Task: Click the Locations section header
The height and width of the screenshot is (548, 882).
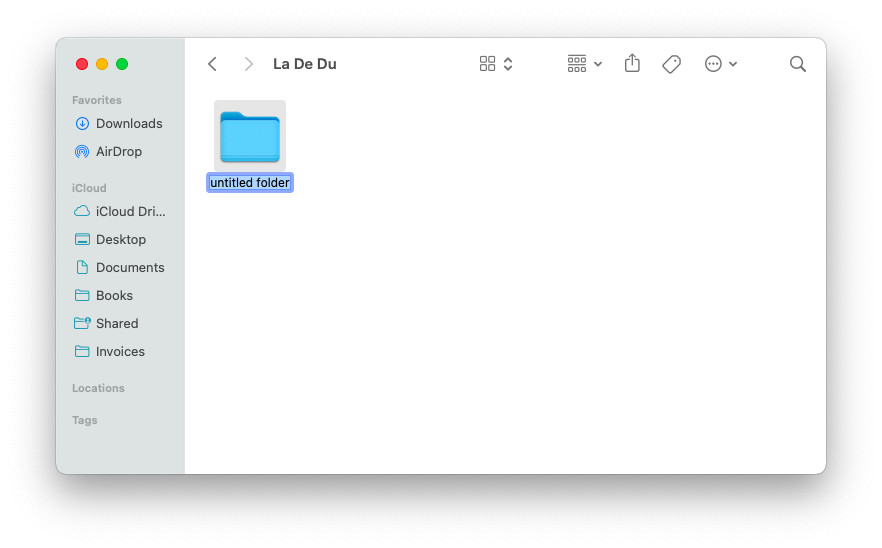Action: tap(98, 388)
